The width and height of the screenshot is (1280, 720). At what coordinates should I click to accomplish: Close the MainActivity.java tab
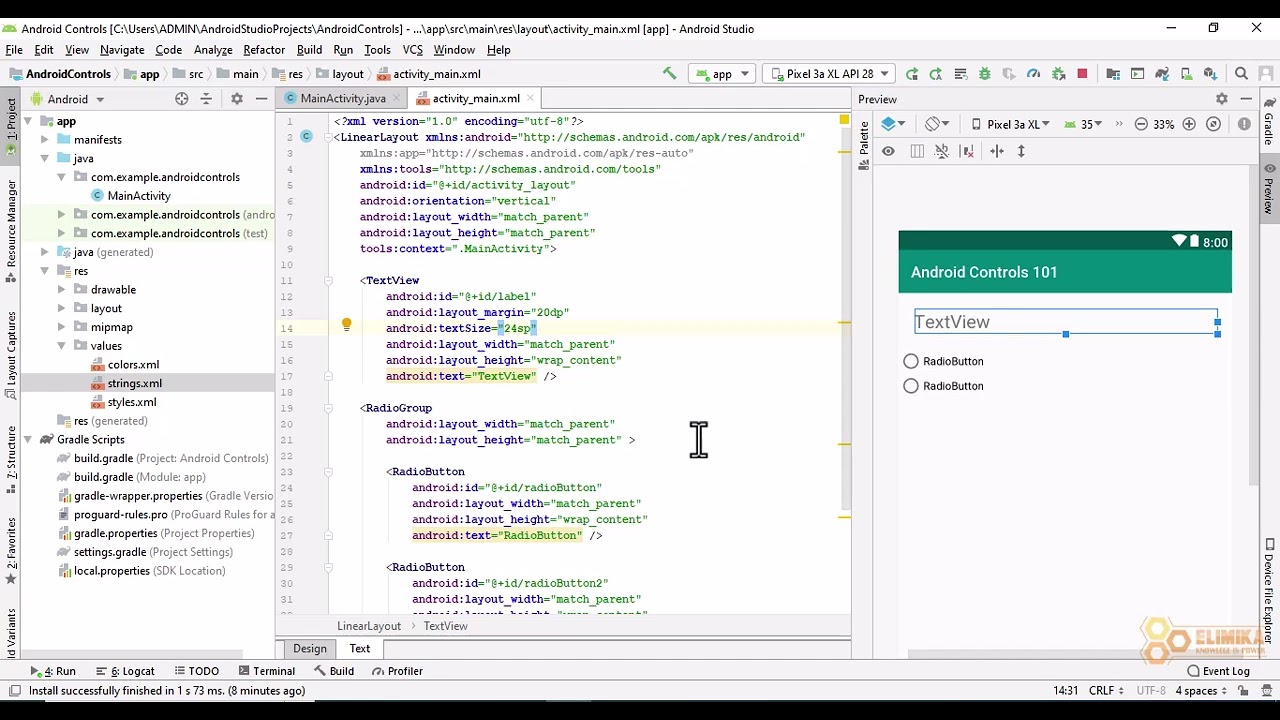coord(396,98)
